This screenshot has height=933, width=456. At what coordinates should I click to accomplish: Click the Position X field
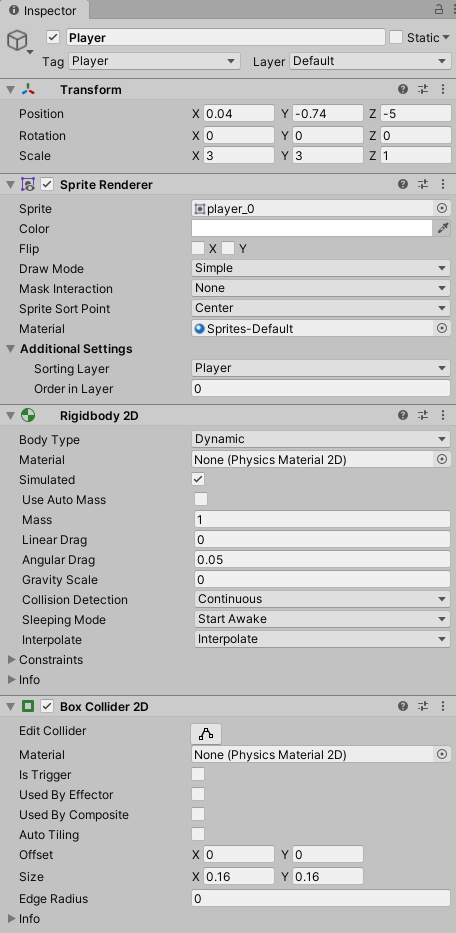coord(239,114)
